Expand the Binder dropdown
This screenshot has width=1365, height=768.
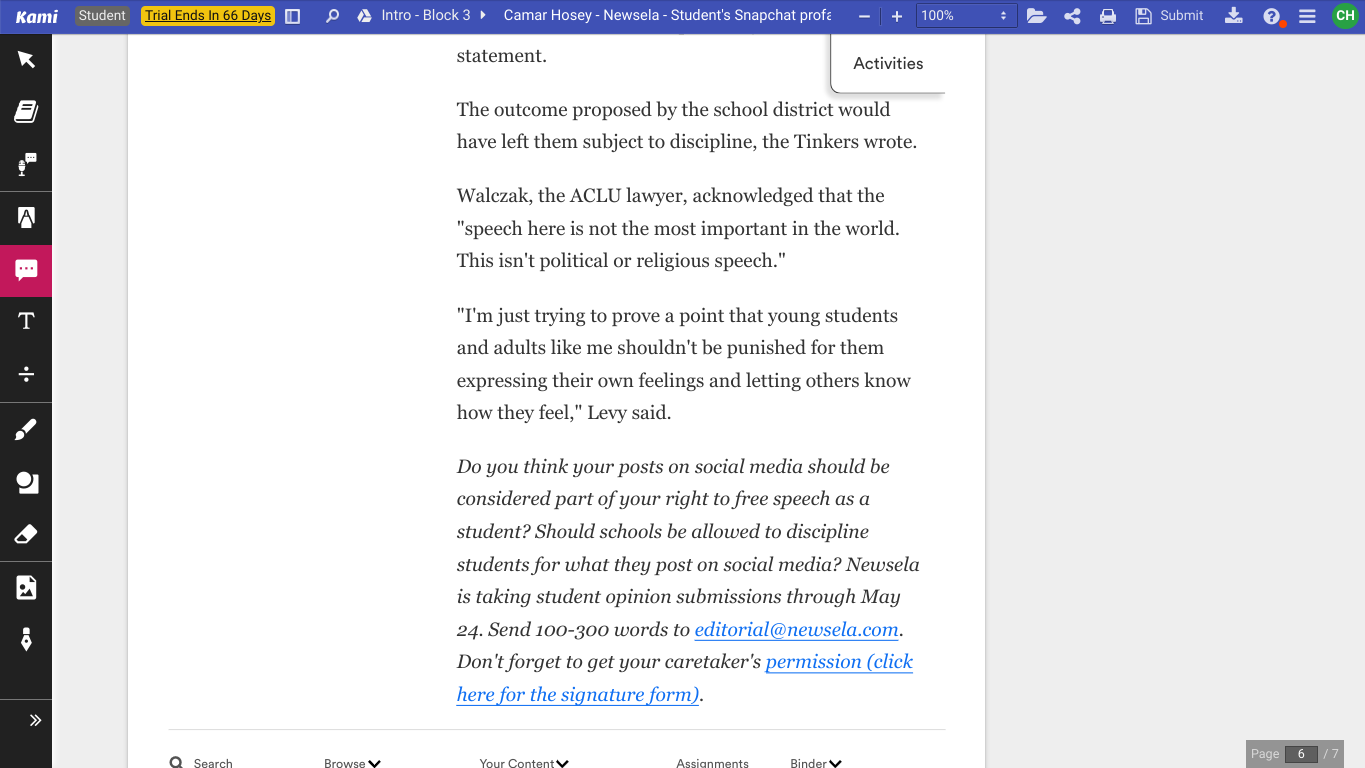click(815, 762)
